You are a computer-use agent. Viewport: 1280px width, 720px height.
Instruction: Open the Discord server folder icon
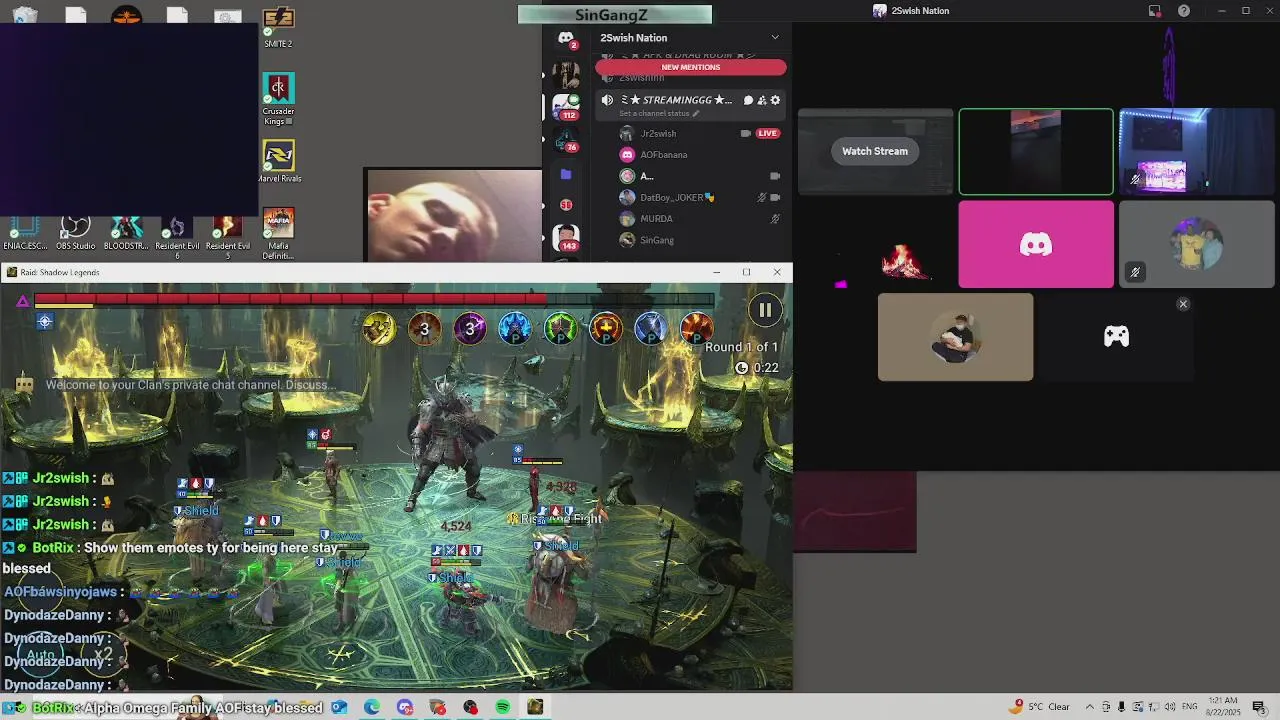[x=565, y=174]
